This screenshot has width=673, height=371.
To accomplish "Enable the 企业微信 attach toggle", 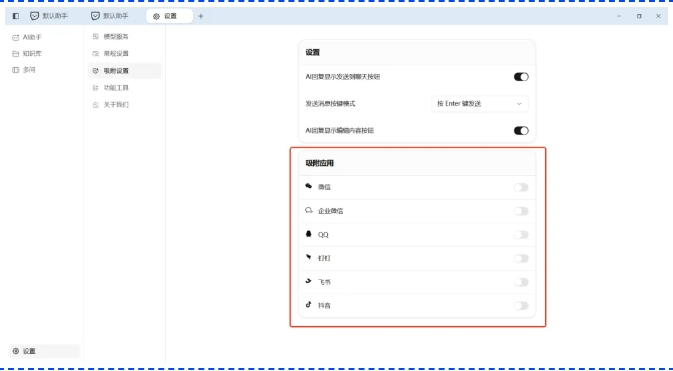I will click(x=521, y=211).
